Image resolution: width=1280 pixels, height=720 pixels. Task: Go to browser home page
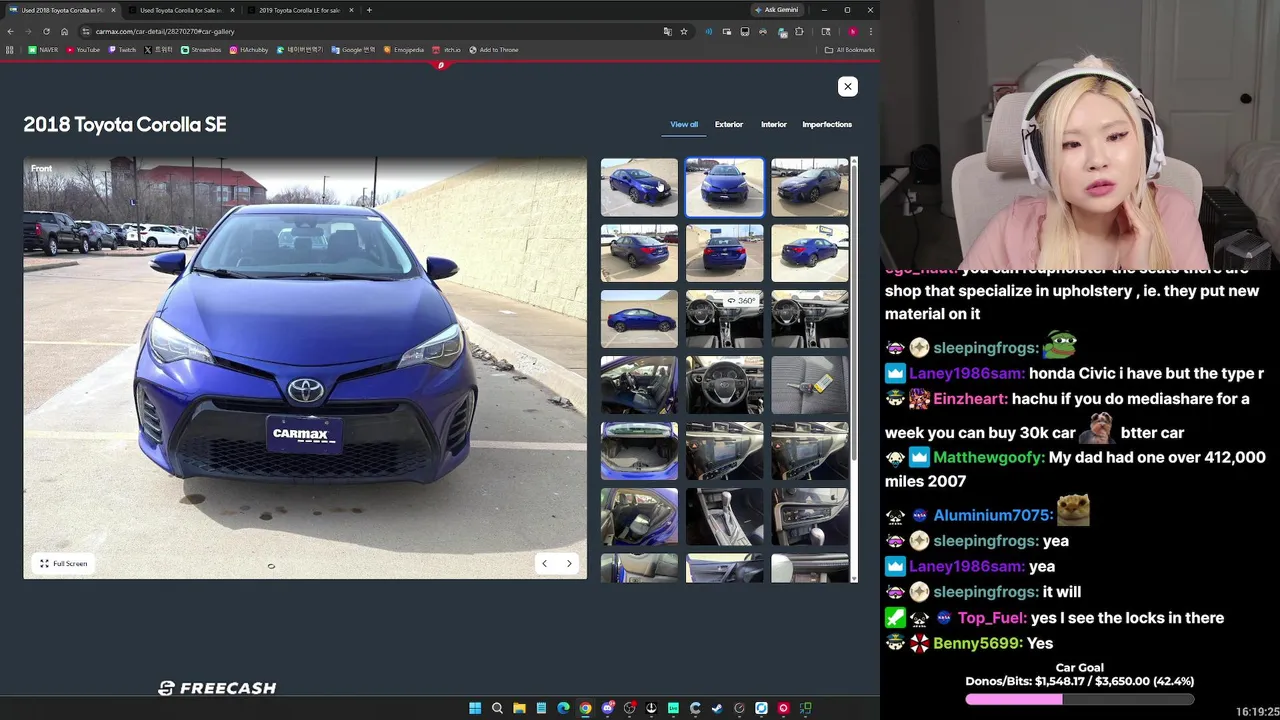pos(64,31)
